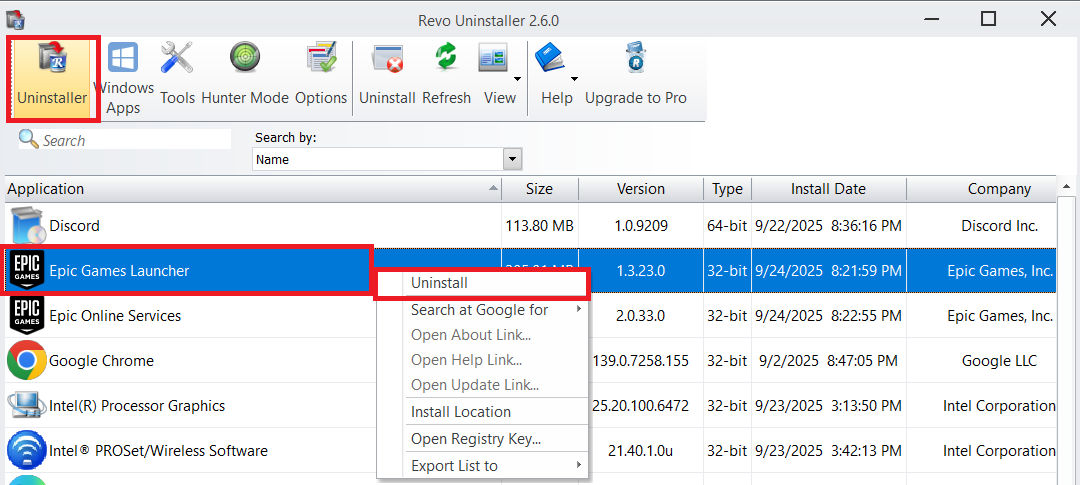Open Windows Apps from the toolbar
This screenshot has height=485, width=1080.
click(x=123, y=79)
